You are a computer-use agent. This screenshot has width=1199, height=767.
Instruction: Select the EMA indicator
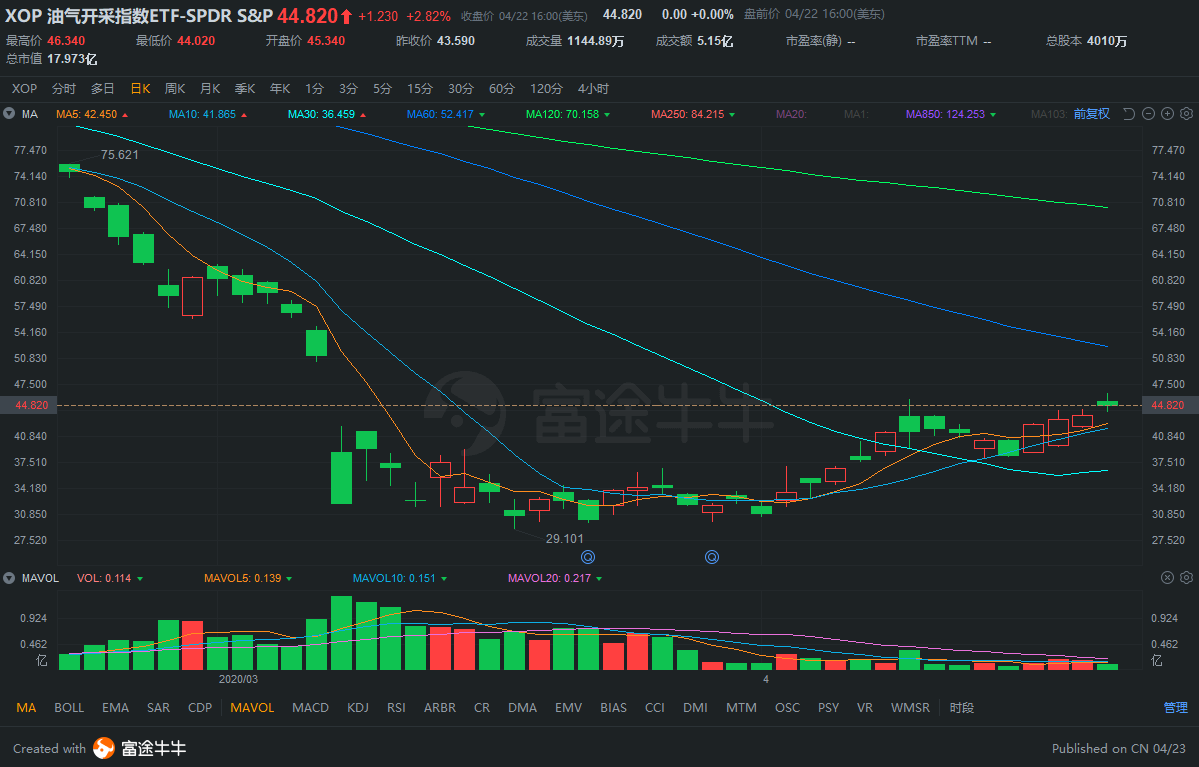pyautogui.click(x=115, y=707)
